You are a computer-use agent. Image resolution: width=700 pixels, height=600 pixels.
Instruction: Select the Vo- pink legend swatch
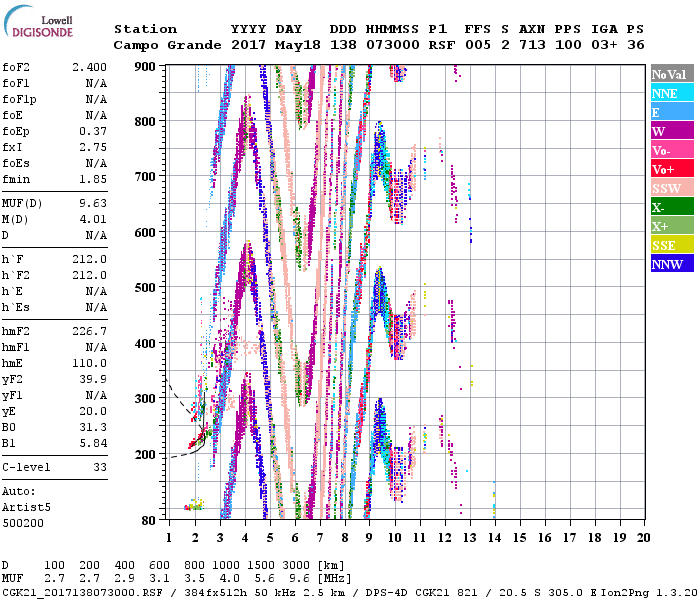[x=668, y=150]
